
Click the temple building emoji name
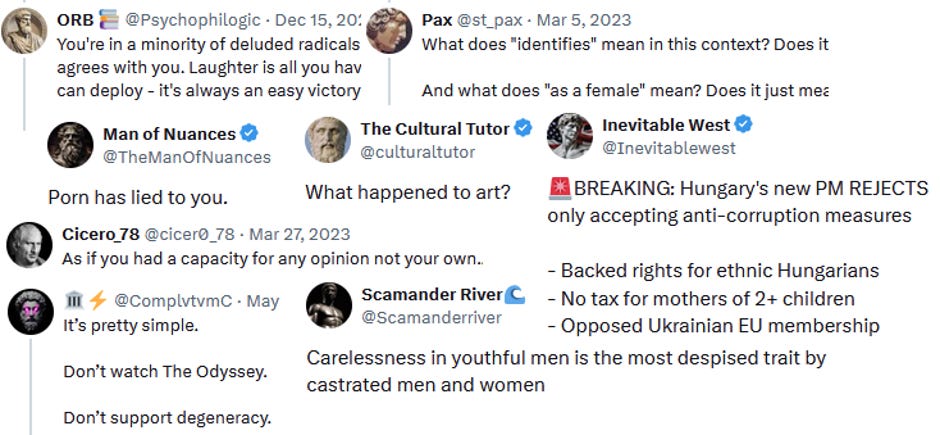tap(75, 300)
